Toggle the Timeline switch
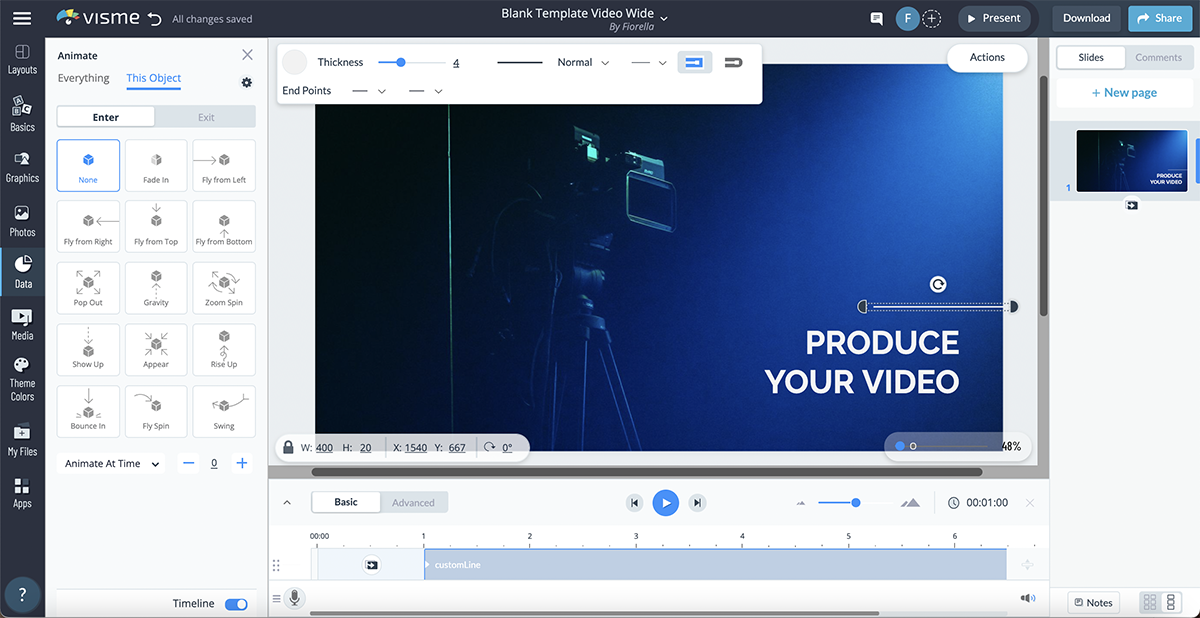This screenshot has height=618, width=1200. 236,604
